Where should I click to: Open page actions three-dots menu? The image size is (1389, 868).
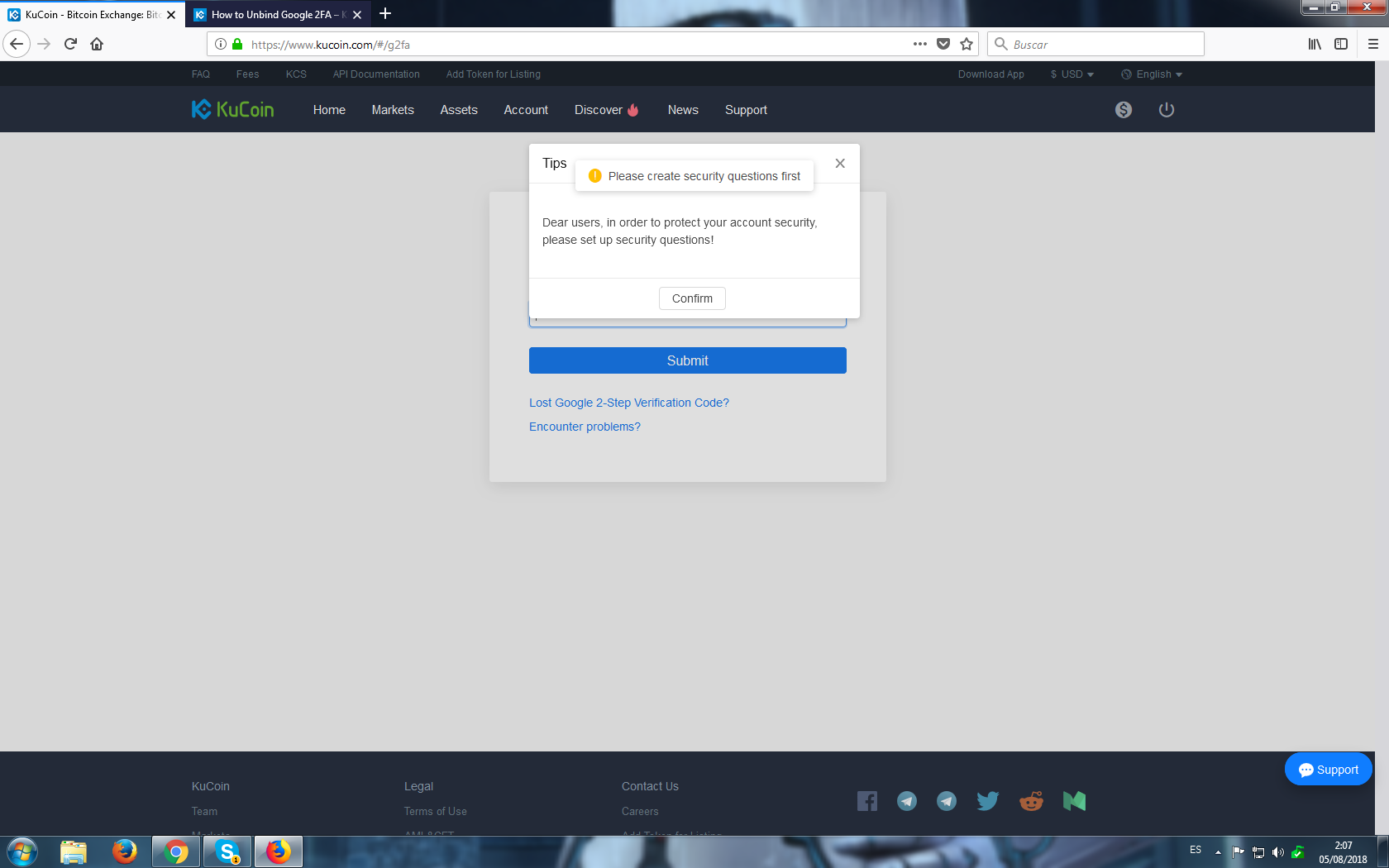point(919,44)
